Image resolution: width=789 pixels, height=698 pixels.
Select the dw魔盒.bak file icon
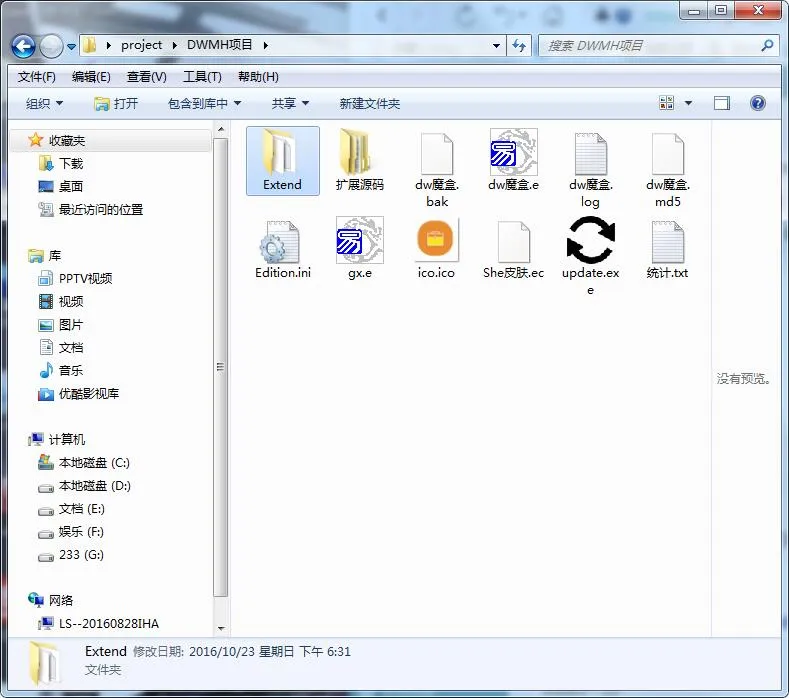pyautogui.click(x=436, y=153)
